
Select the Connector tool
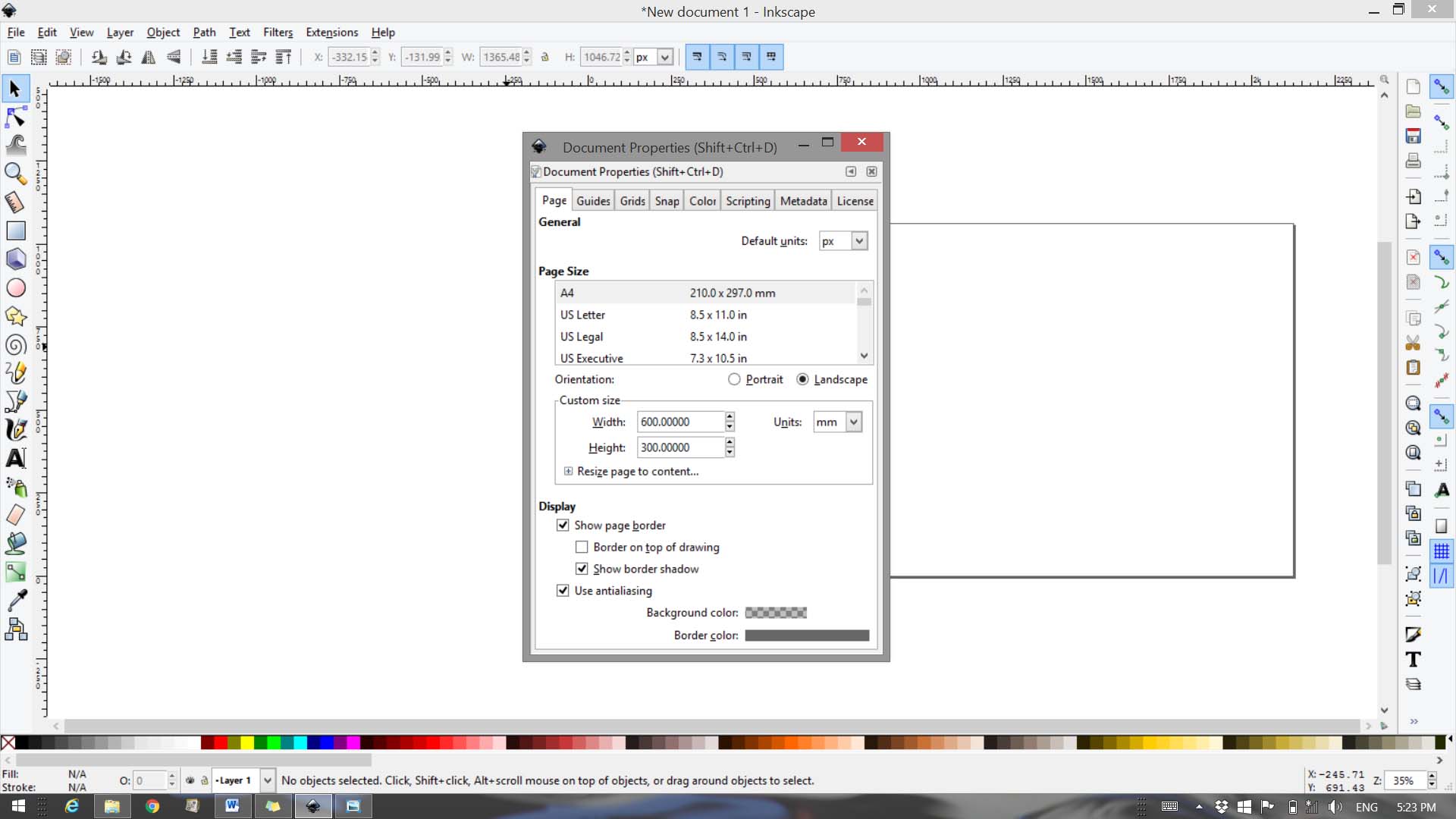15,629
